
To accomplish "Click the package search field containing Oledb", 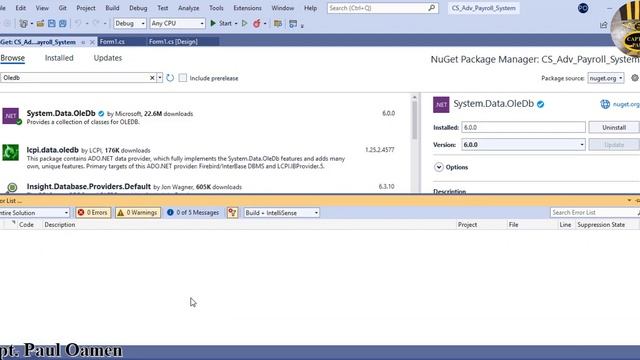I will click(75, 78).
